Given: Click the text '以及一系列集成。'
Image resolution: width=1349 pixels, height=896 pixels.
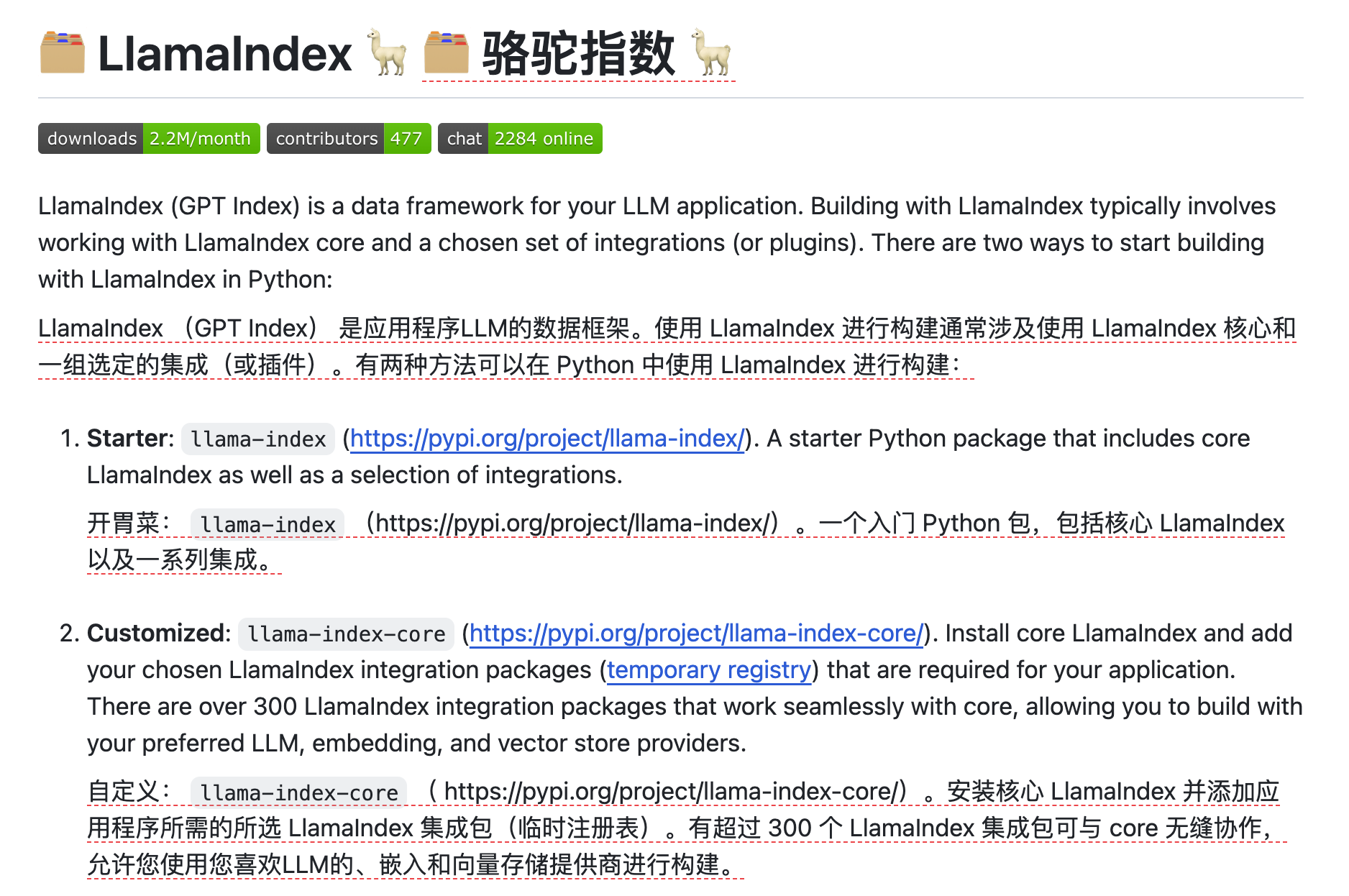Looking at the screenshot, I should [184, 559].
